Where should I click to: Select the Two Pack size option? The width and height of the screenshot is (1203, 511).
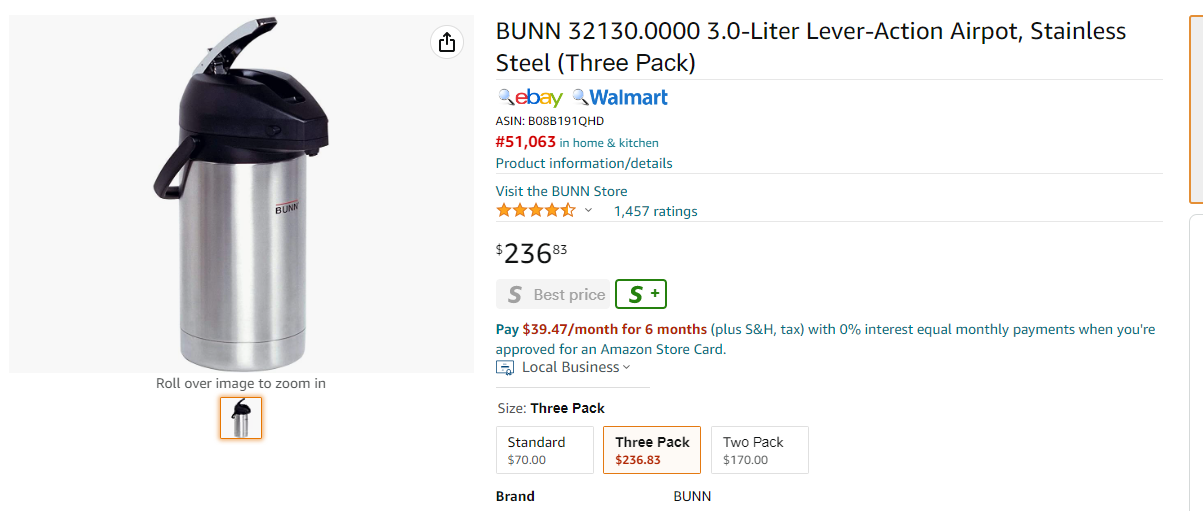pos(759,450)
